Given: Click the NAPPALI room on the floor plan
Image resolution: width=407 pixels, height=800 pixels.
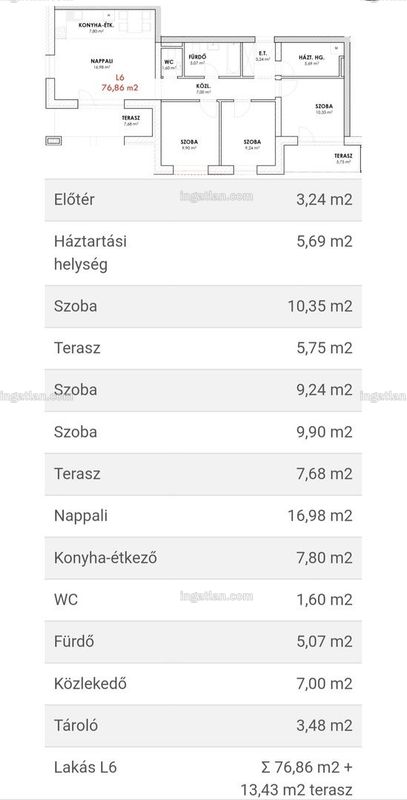Looking at the screenshot, I should point(106,62).
